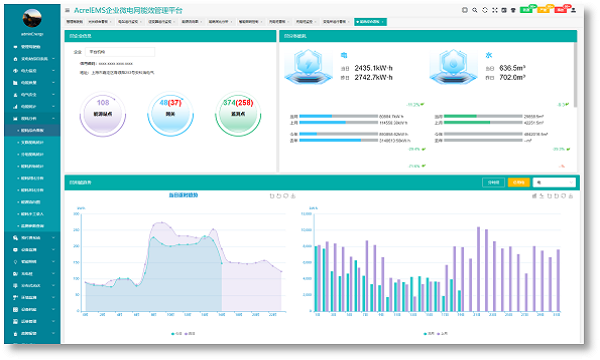
Task: Click the orange button in trend panel header
Action: (x=518, y=182)
